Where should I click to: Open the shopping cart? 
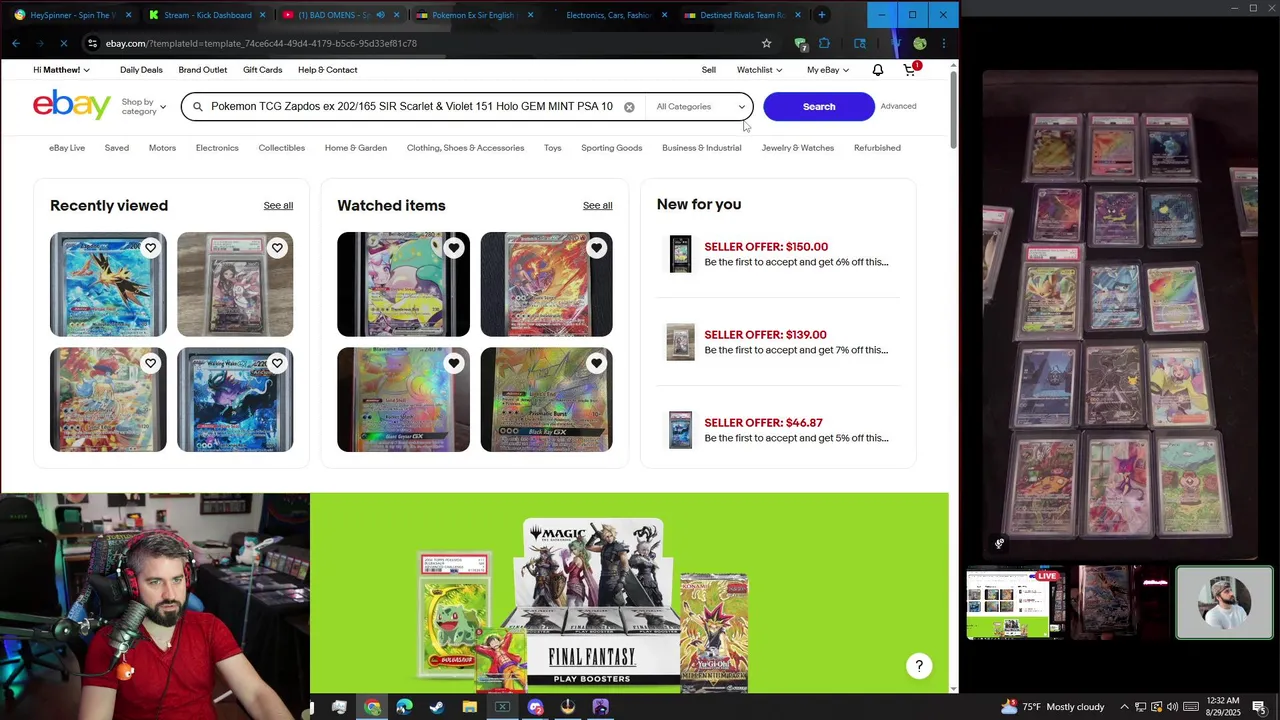click(x=910, y=70)
